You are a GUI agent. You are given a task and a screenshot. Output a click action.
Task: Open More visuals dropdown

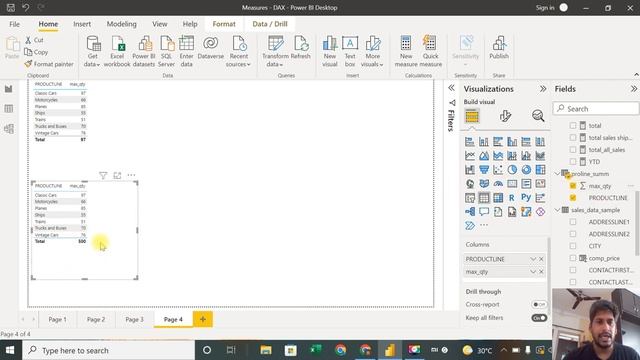[x=372, y=51]
